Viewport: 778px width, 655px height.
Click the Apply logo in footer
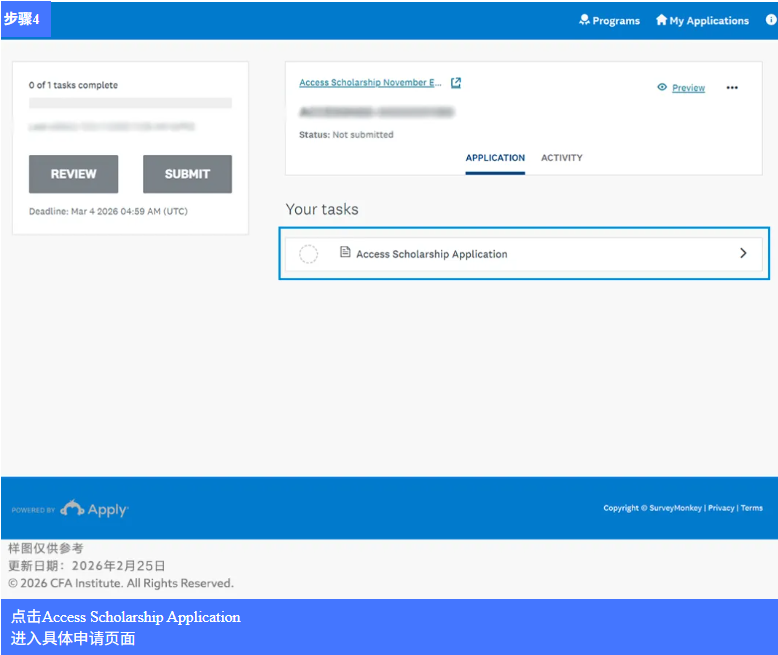coord(94,509)
